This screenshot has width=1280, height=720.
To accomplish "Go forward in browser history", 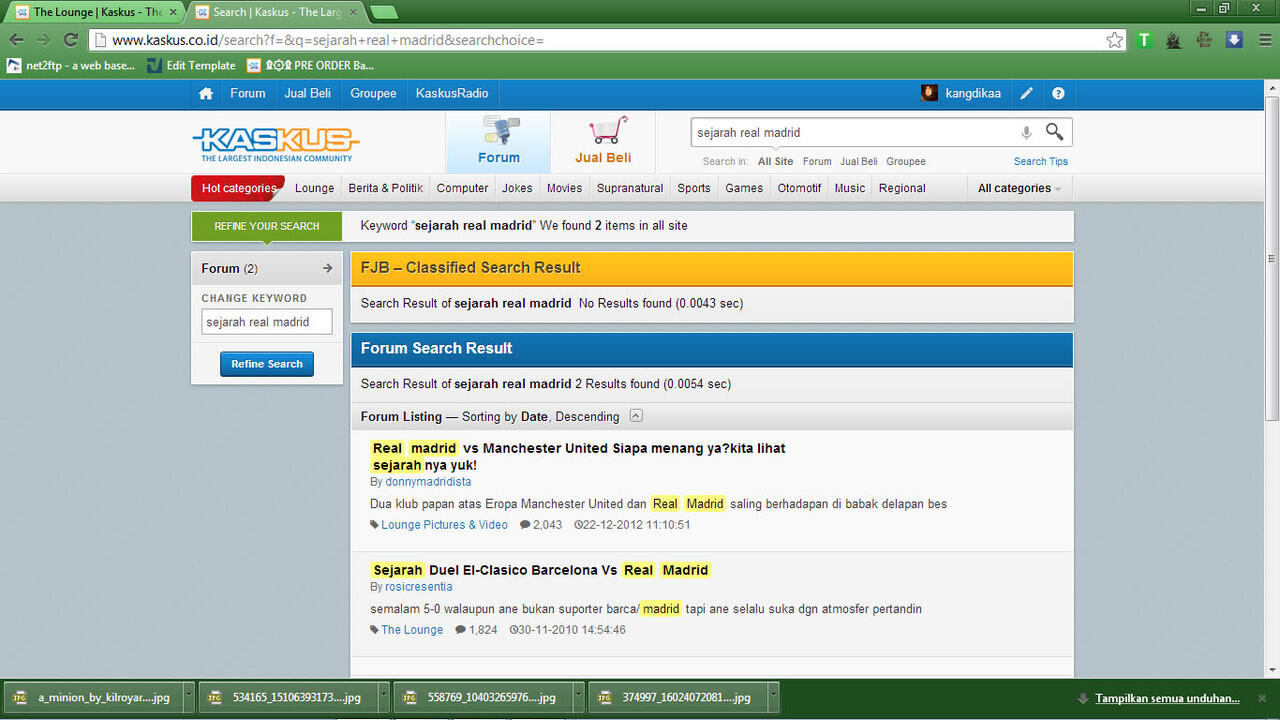I will [x=43, y=40].
